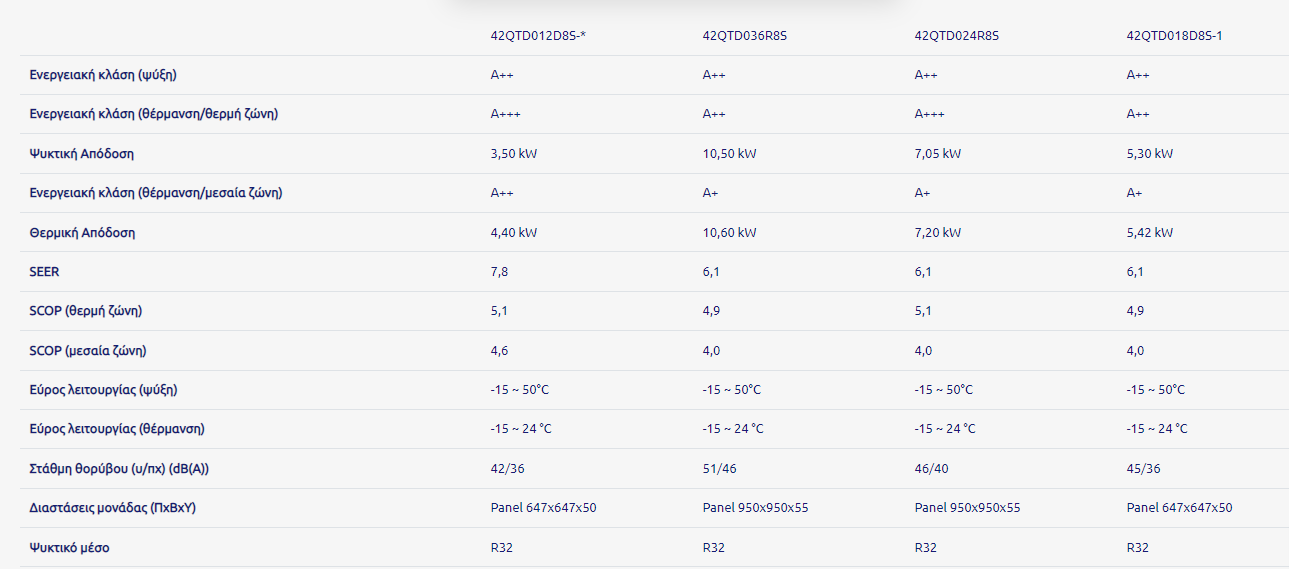The width and height of the screenshot is (1289, 569).
Task: Click the SCOP (μεσαία ζώνη) row label
Action: [94, 351]
